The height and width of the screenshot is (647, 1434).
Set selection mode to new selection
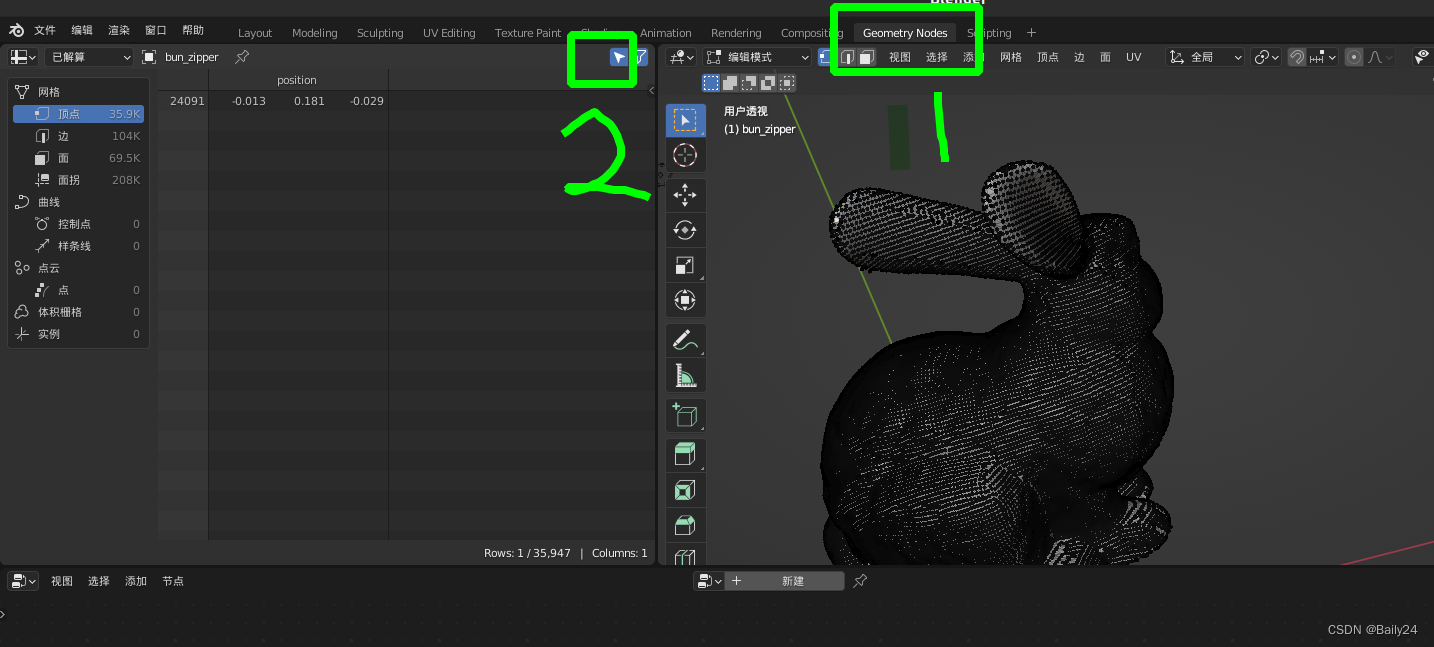[x=710, y=83]
